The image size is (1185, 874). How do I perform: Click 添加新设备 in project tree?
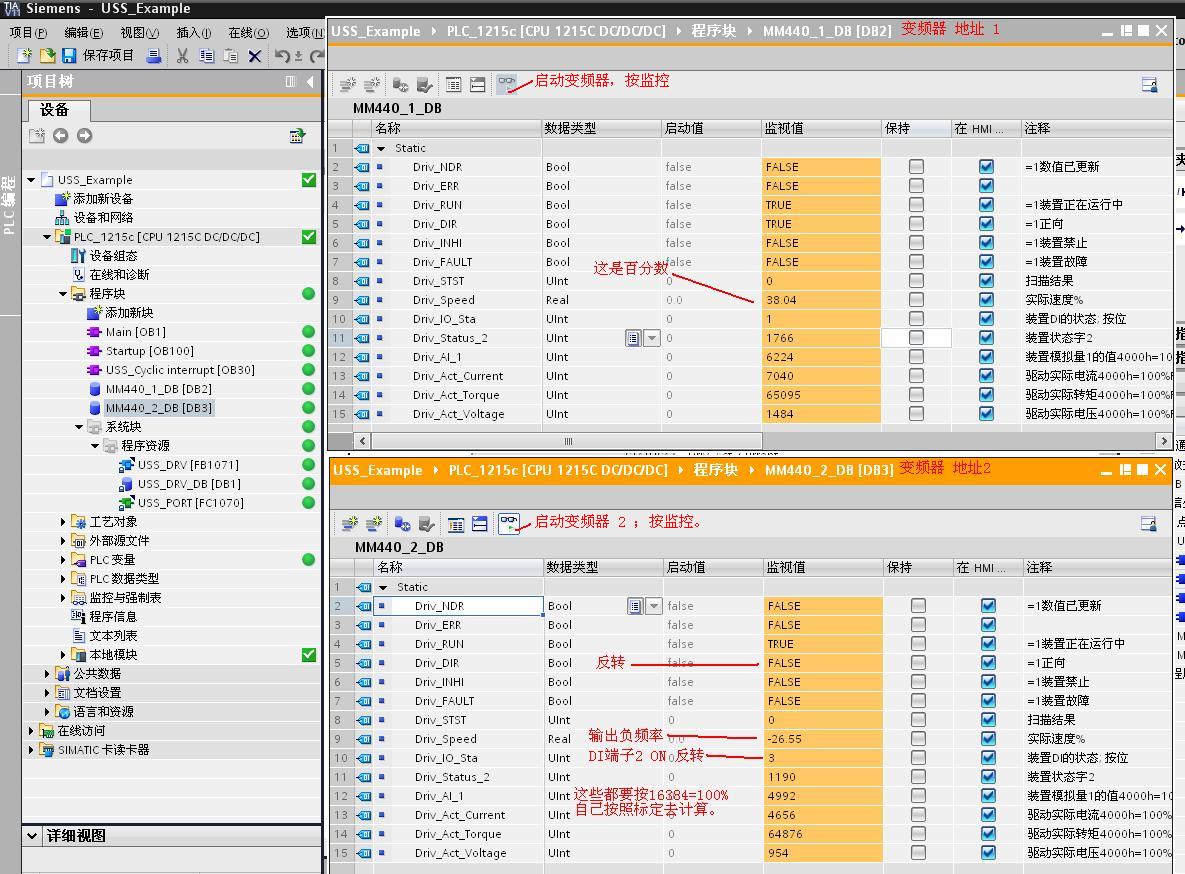click(x=103, y=199)
